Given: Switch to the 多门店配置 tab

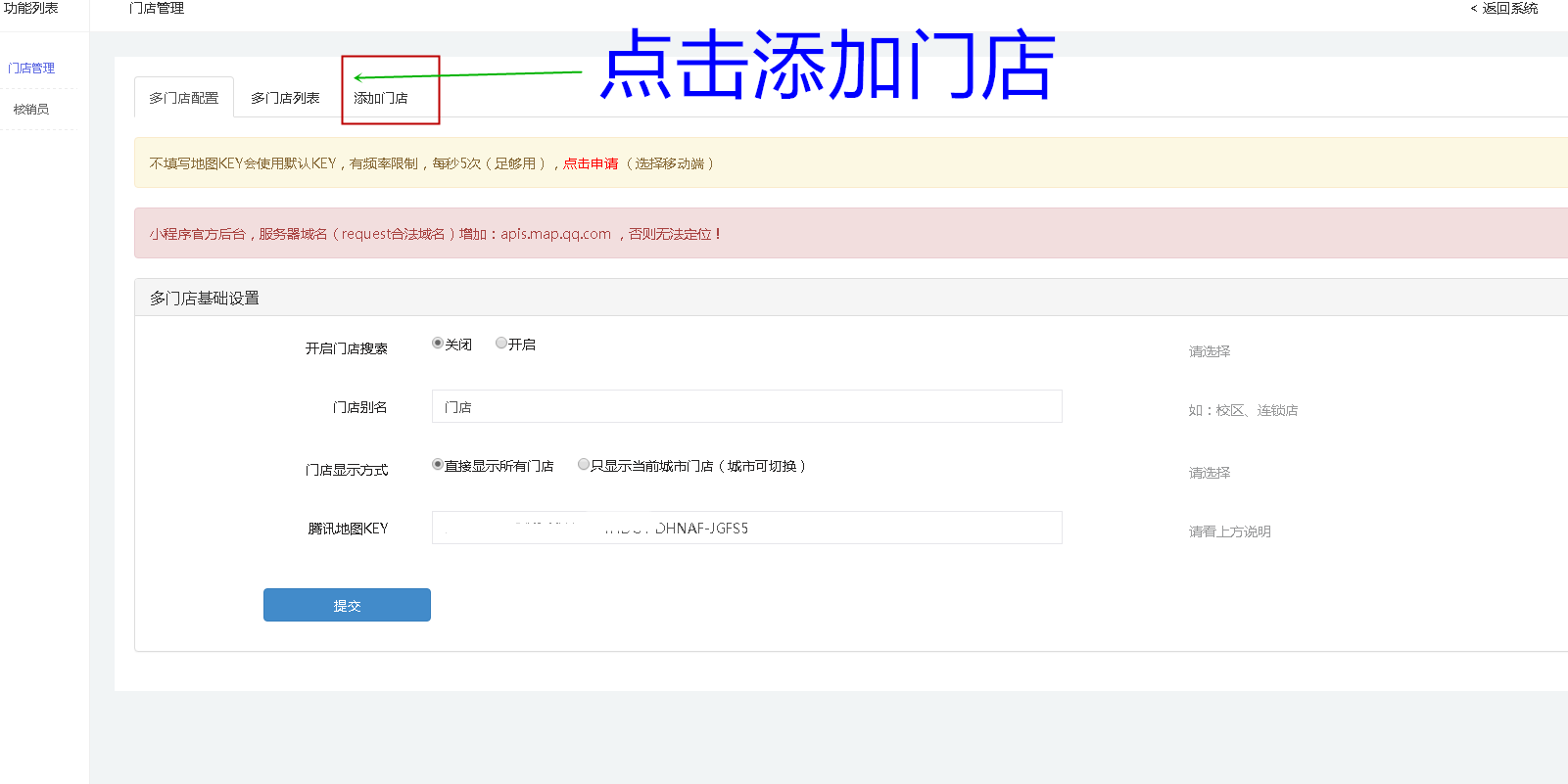Looking at the screenshot, I should (x=184, y=98).
